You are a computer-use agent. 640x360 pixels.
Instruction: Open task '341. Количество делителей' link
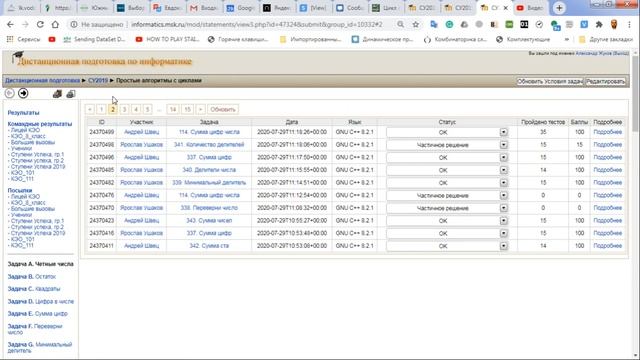coord(209,145)
